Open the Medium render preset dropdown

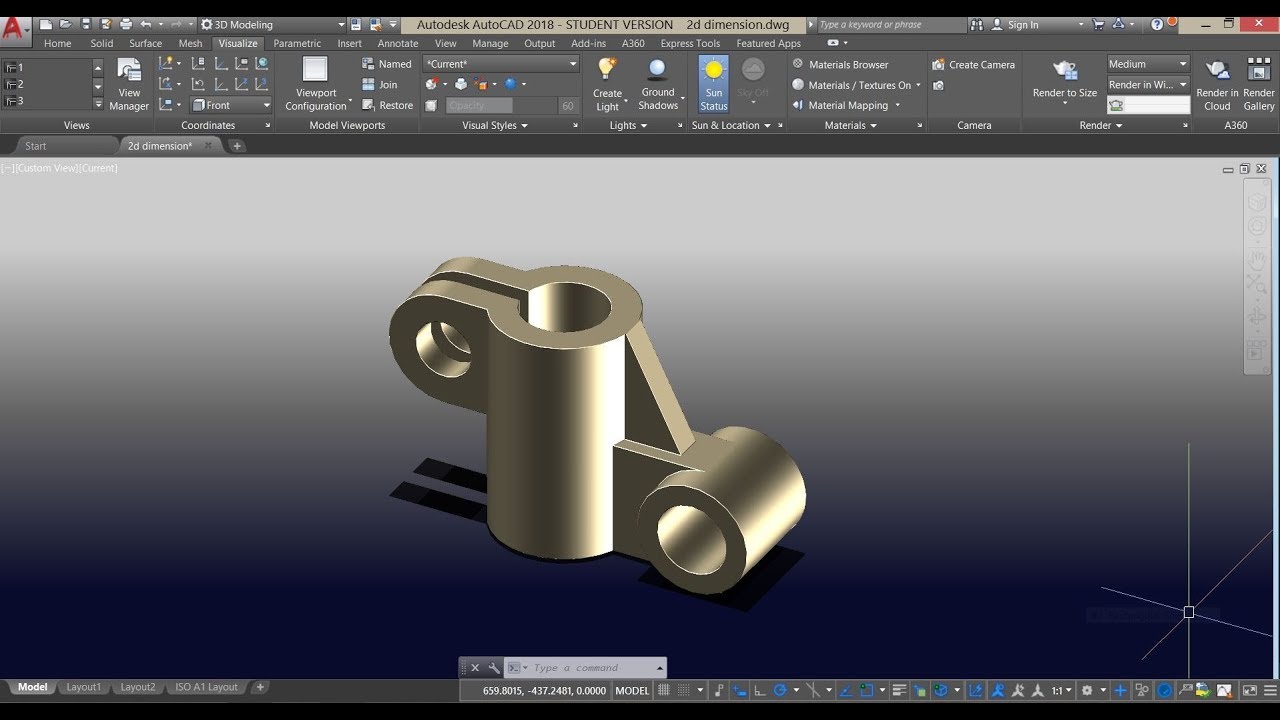click(1148, 64)
